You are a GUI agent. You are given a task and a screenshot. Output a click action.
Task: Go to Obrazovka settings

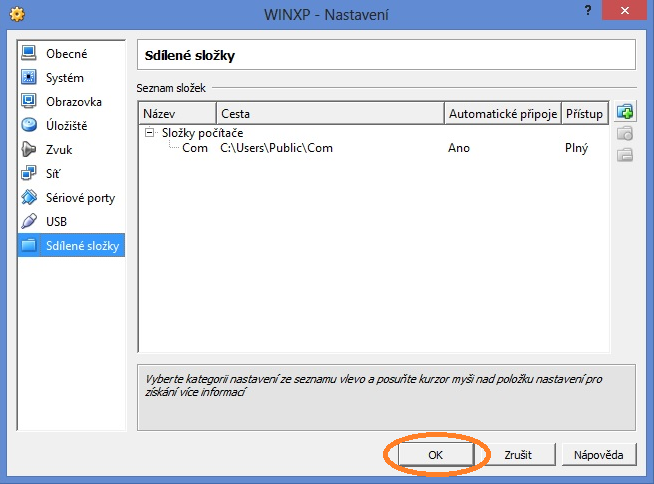pos(71,101)
